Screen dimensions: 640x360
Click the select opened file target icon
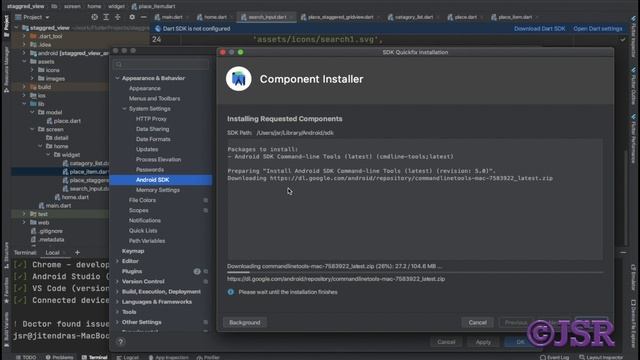95,17
